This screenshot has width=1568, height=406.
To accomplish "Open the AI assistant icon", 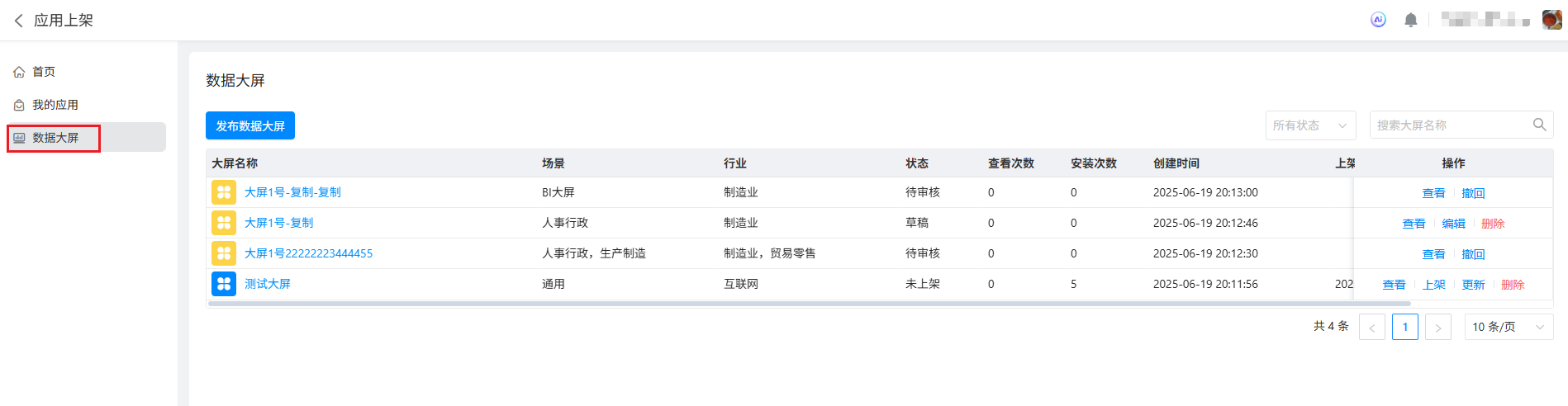I will click(x=1378, y=20).
